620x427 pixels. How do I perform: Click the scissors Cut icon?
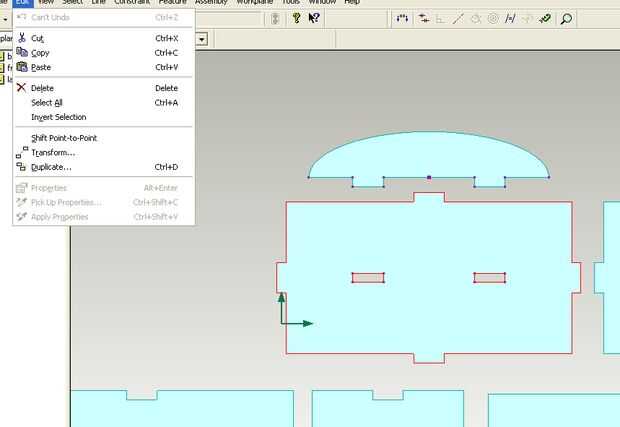(x=22, y=38)
